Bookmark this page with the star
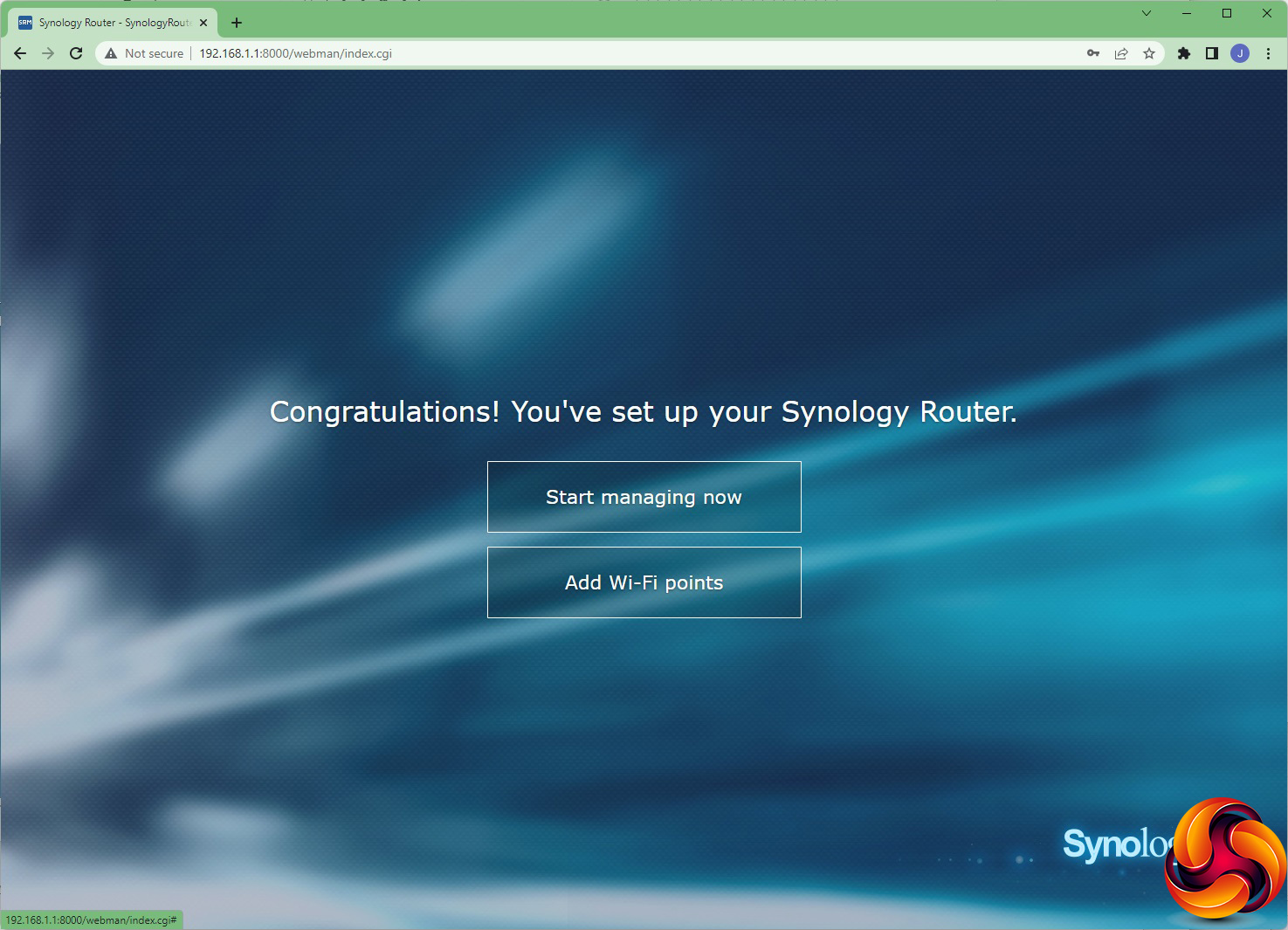Screen dimensions: 1288x930 (1149, 53)
